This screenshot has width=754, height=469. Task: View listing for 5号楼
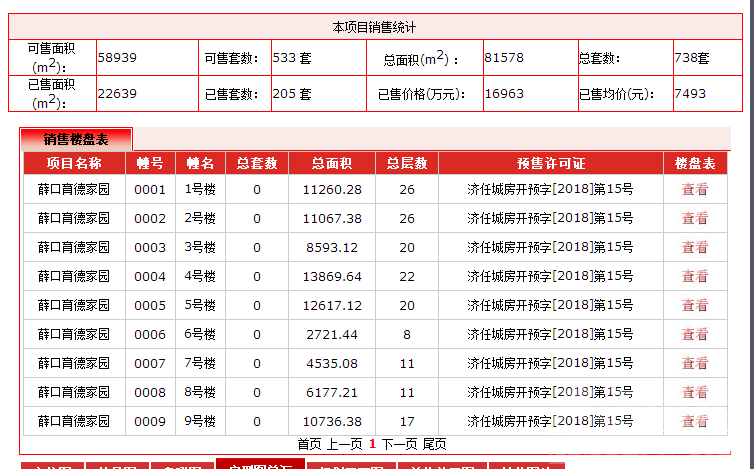pyautogui.click(x=695, y=305)
